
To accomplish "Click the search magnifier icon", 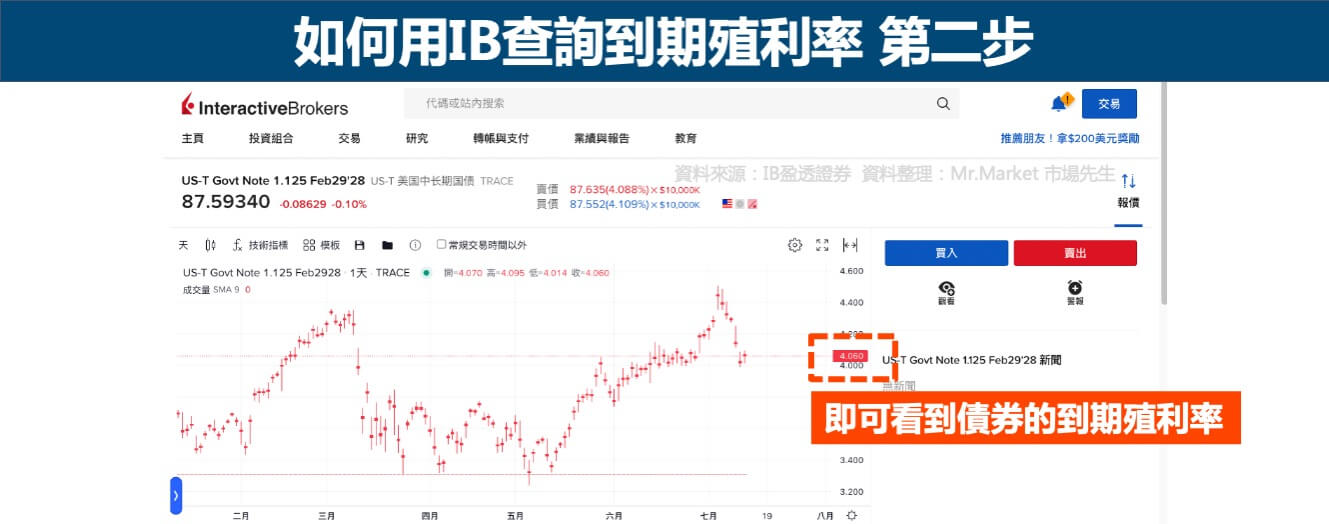I will [x=942, y=104].
